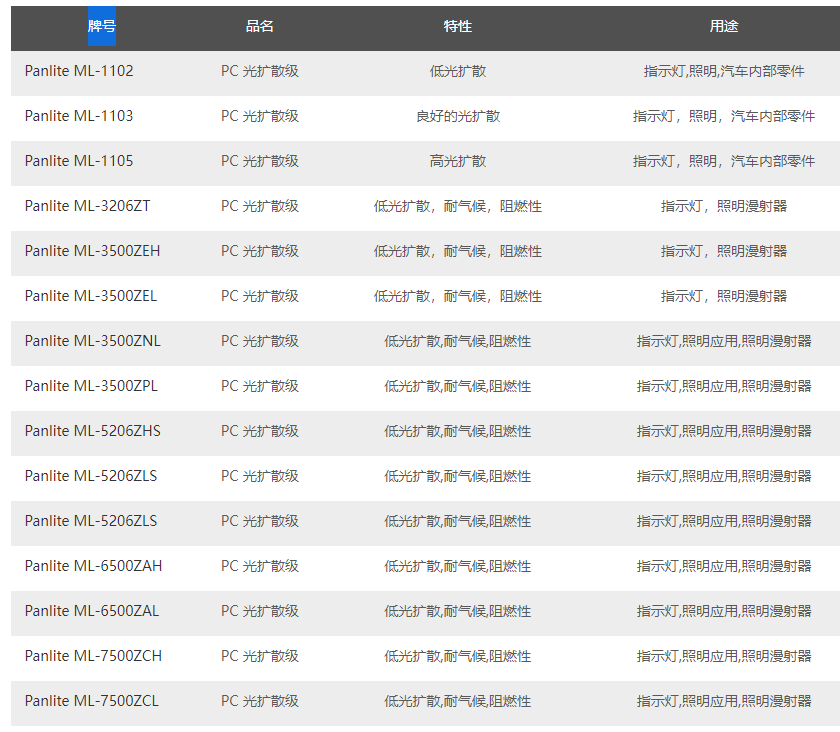Screen dimensions: 840x732
Task: Select the Panlite ML-1102 grade name
Action: click(79, 71)
